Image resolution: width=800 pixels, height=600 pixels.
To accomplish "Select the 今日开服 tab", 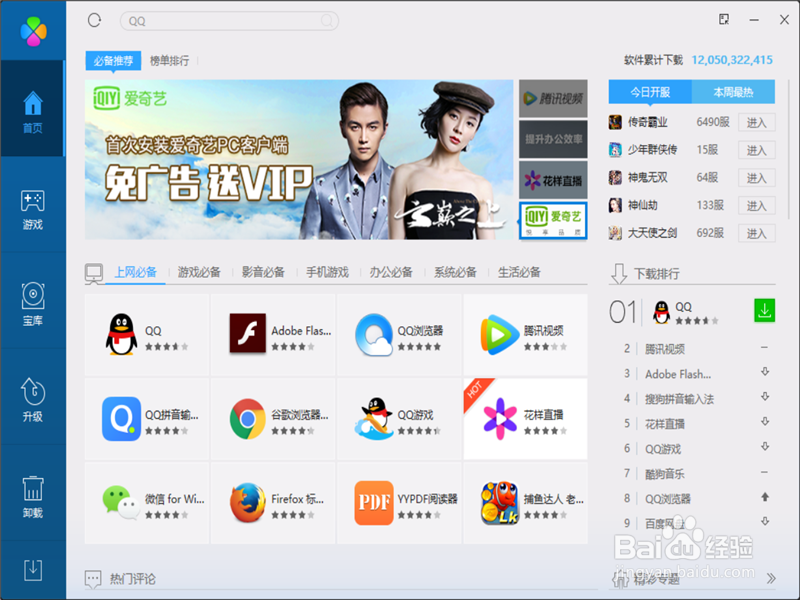I will (650, 92).
